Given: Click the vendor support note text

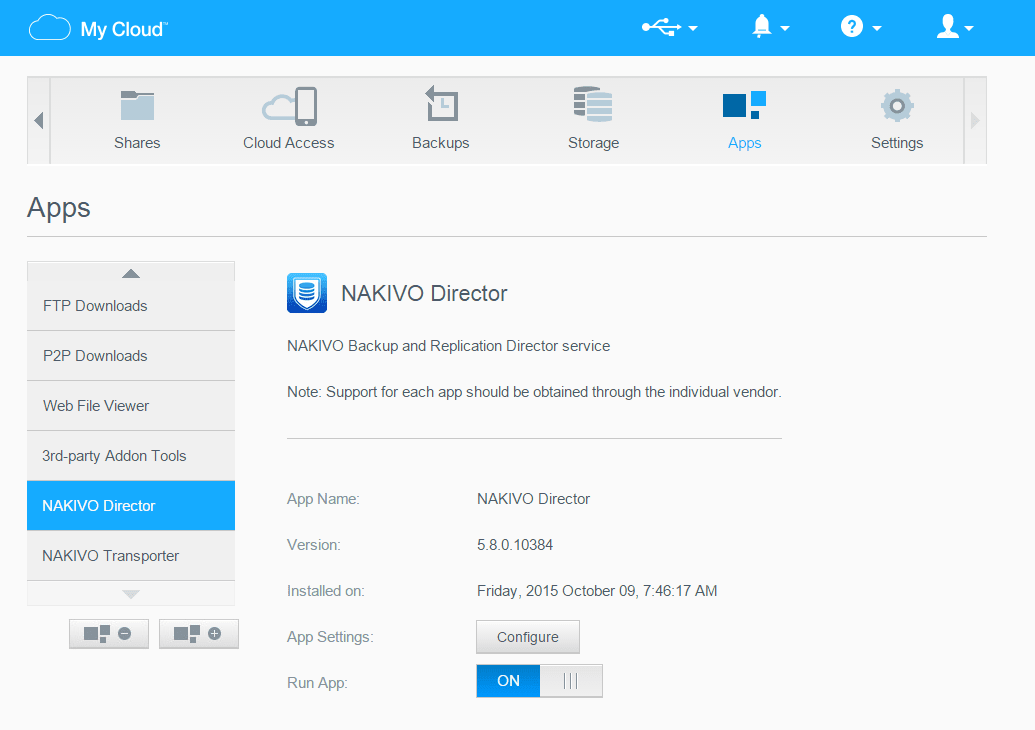Looking at the screenshot, I should click(534, 392).
